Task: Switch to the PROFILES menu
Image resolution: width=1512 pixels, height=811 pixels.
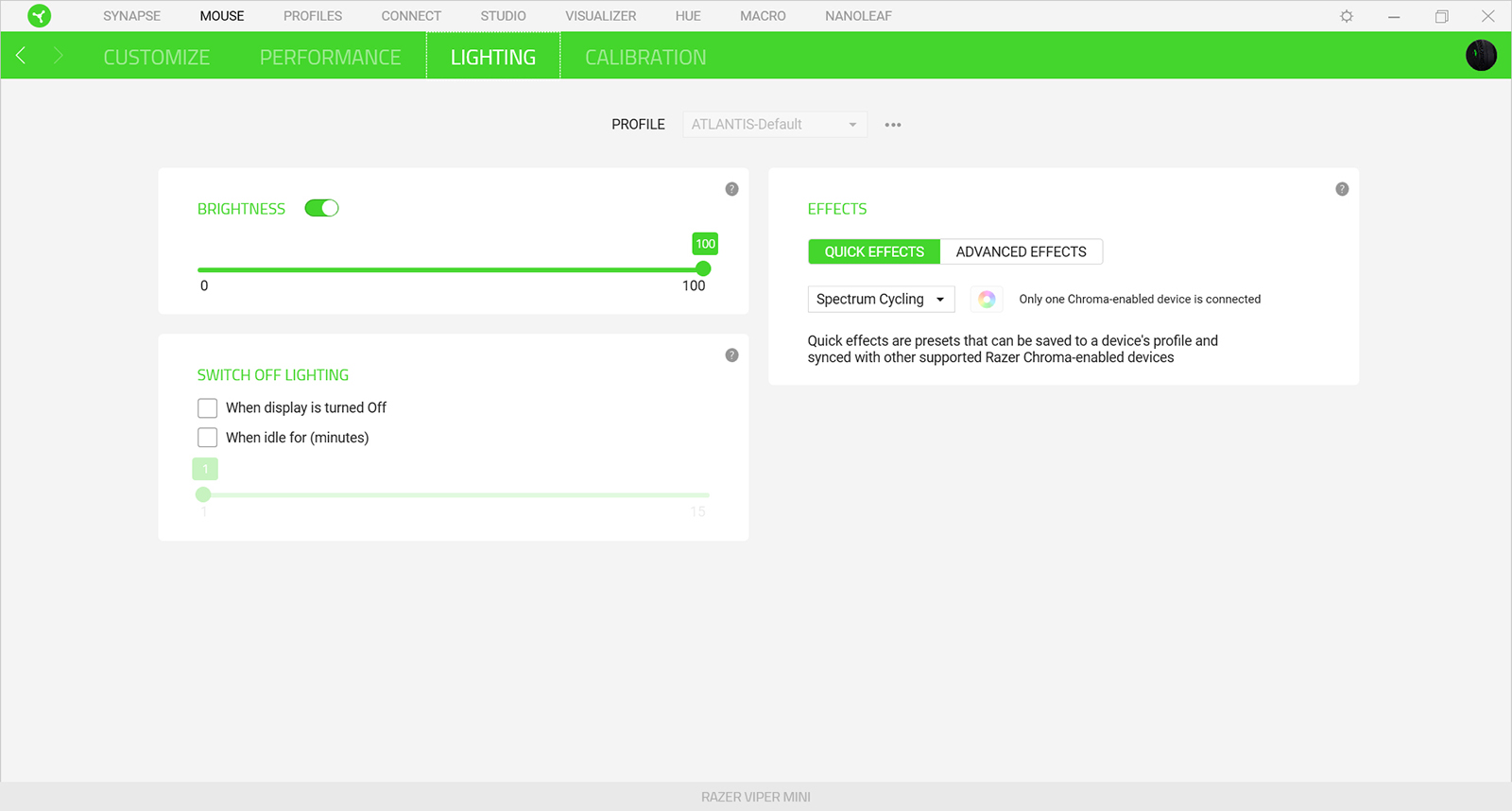Action: 313,16
